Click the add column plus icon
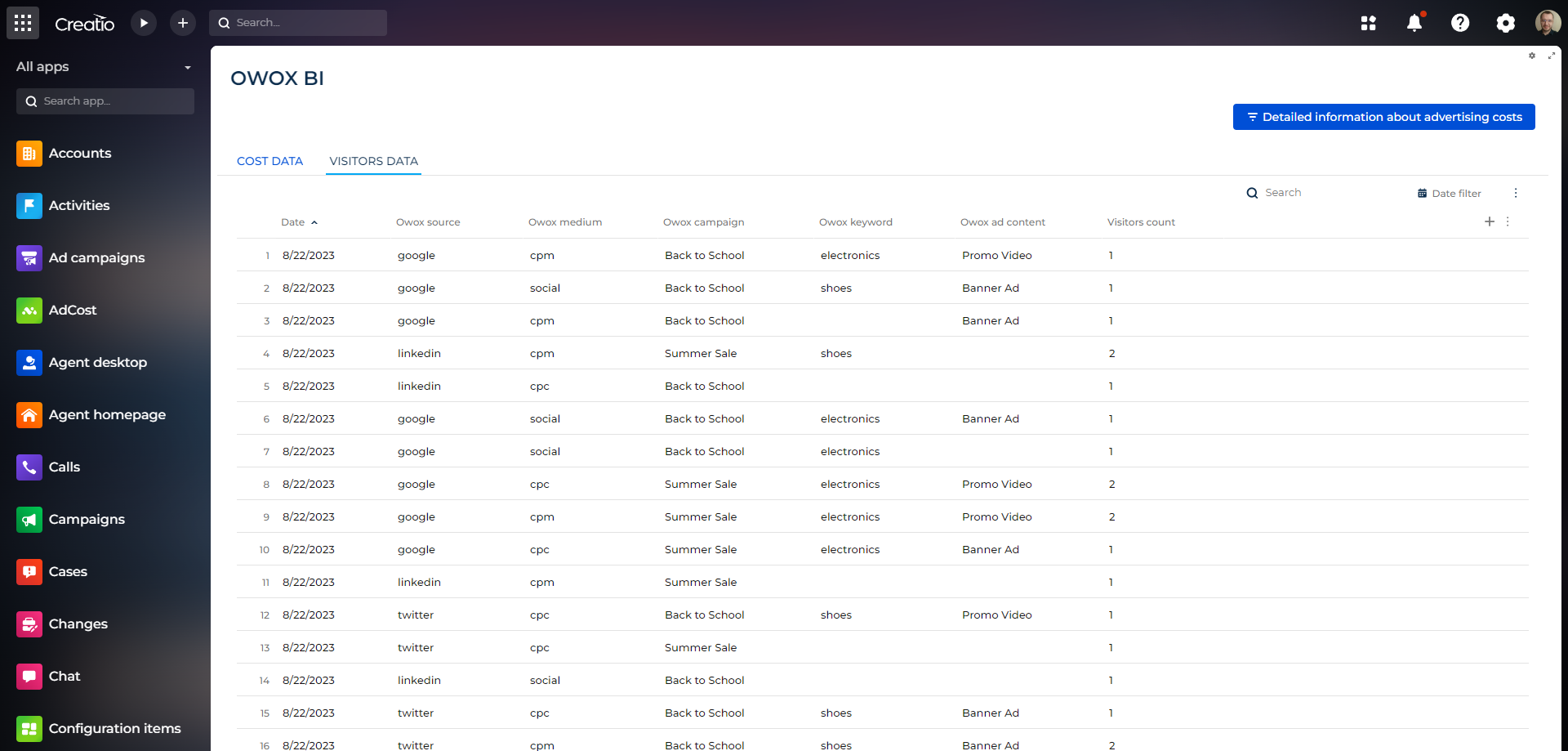This screenshot has height=751, width=1568. 1490,221
